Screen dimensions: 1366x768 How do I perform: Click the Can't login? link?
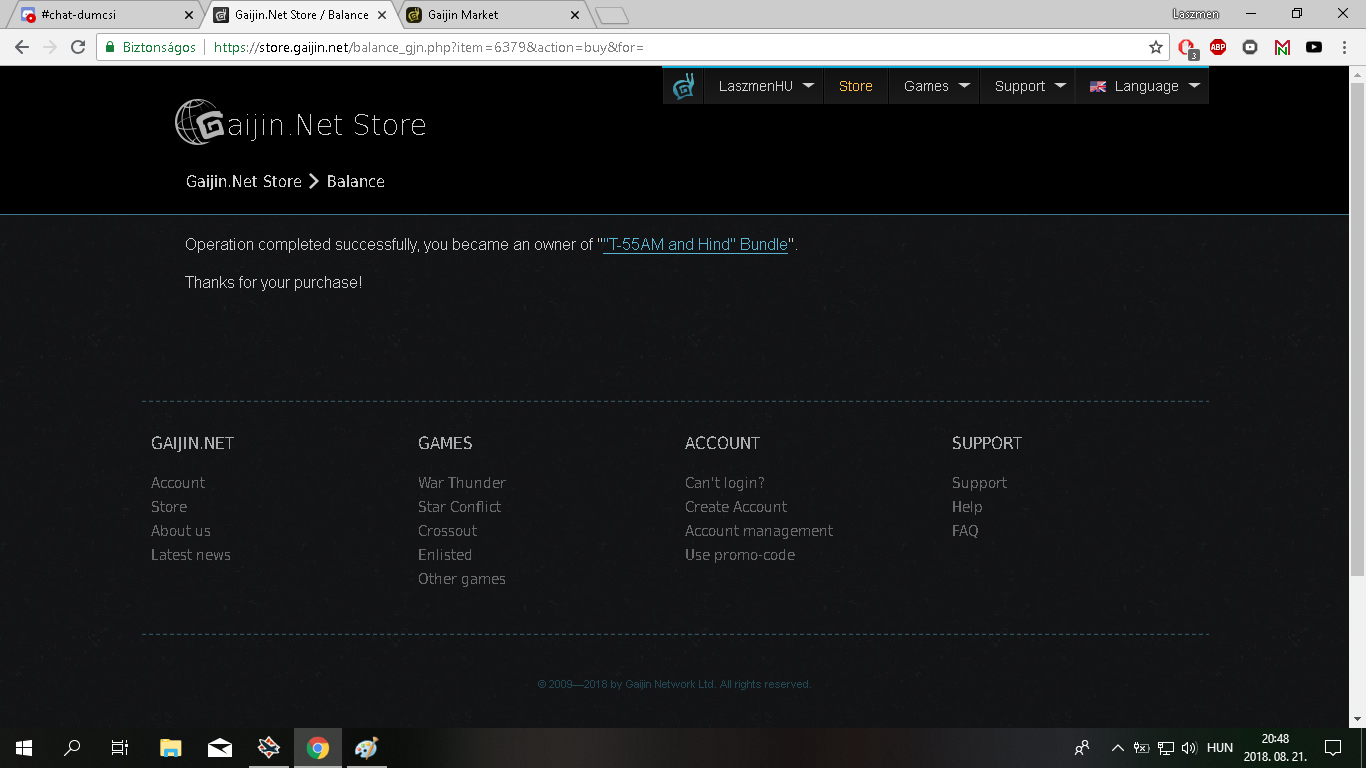point(725,483)
